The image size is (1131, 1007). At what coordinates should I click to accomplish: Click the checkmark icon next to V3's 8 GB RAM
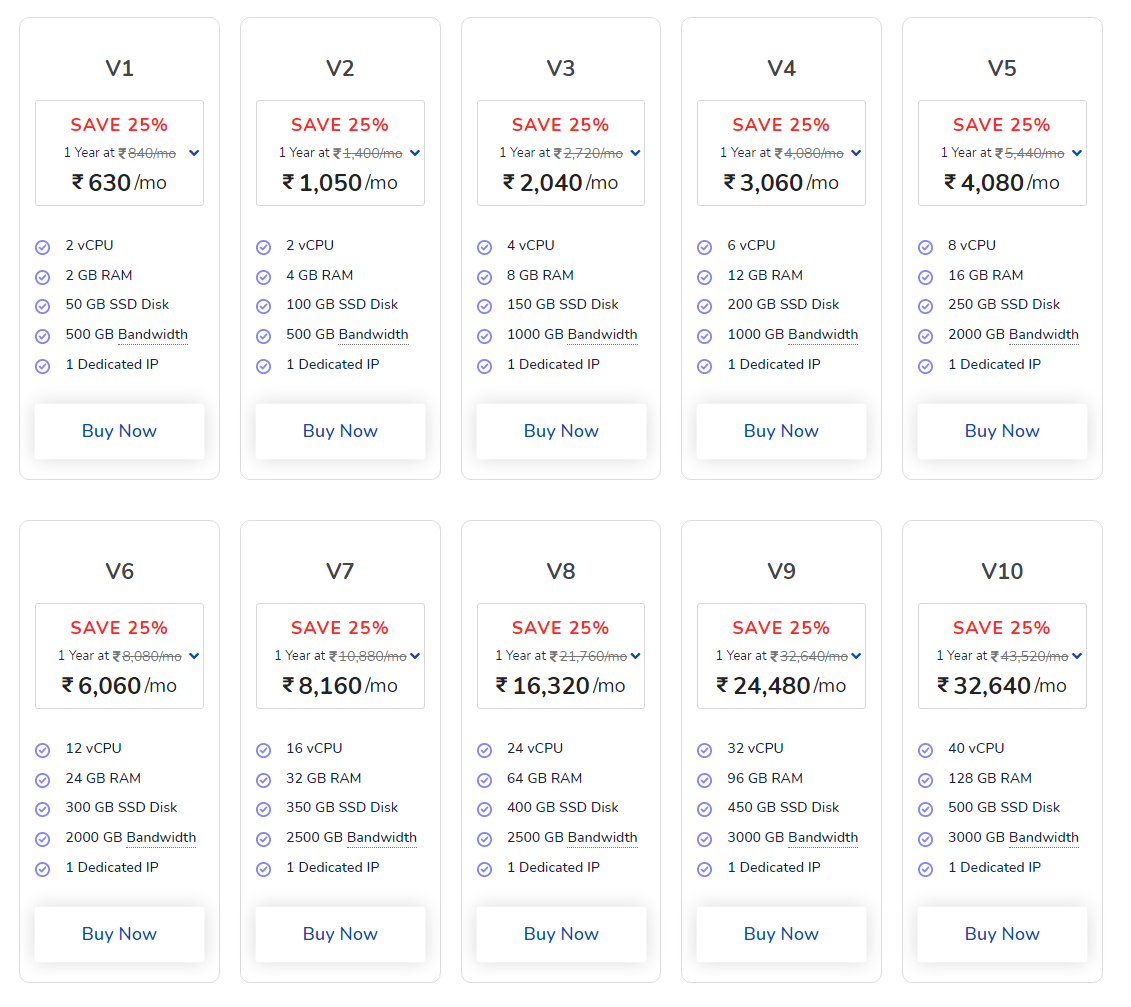(484, 277)
